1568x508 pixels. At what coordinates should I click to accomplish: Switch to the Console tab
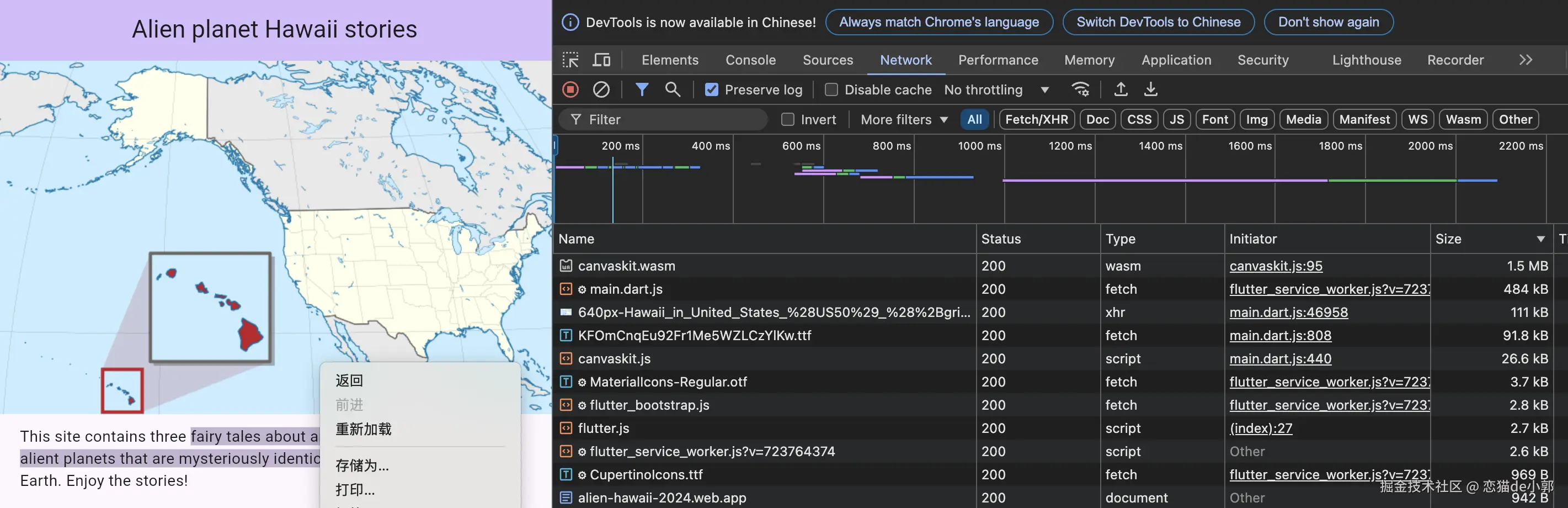[x=750, y=60]
